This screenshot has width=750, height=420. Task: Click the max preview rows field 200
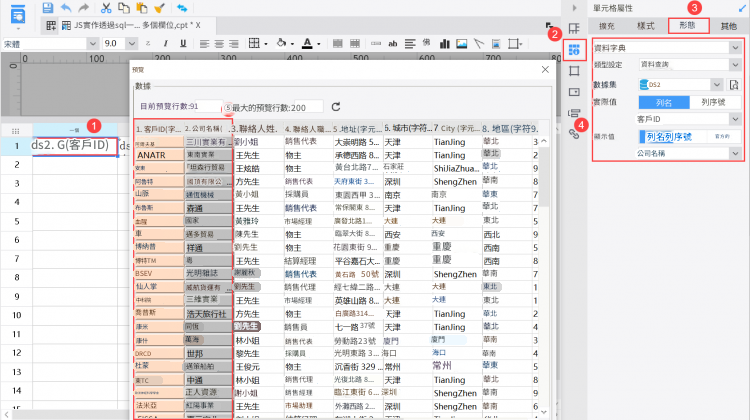pos(308,108)
